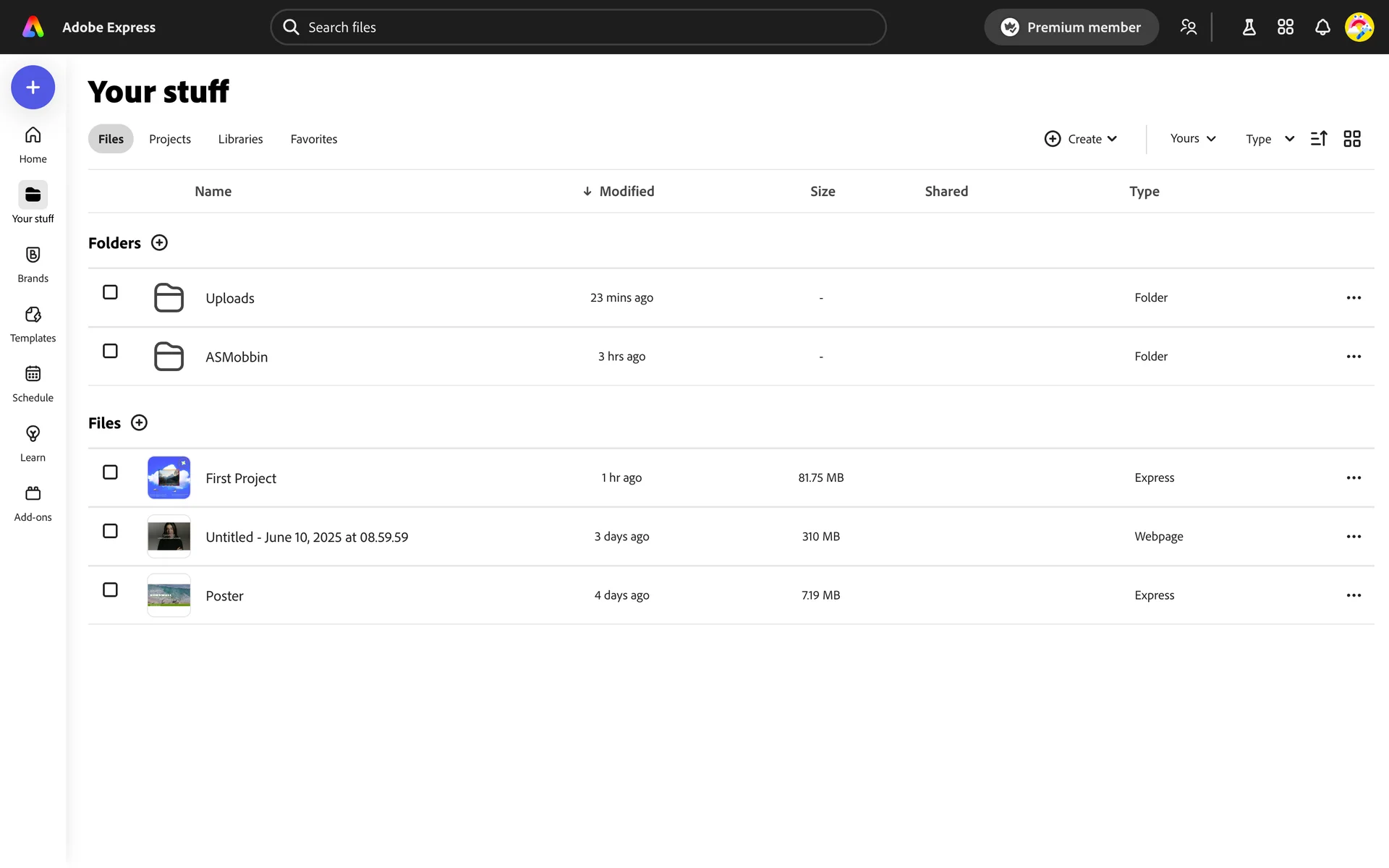Expand the Create dropdown
The image size is (1389, 868).
click(x=1081, y=139)
